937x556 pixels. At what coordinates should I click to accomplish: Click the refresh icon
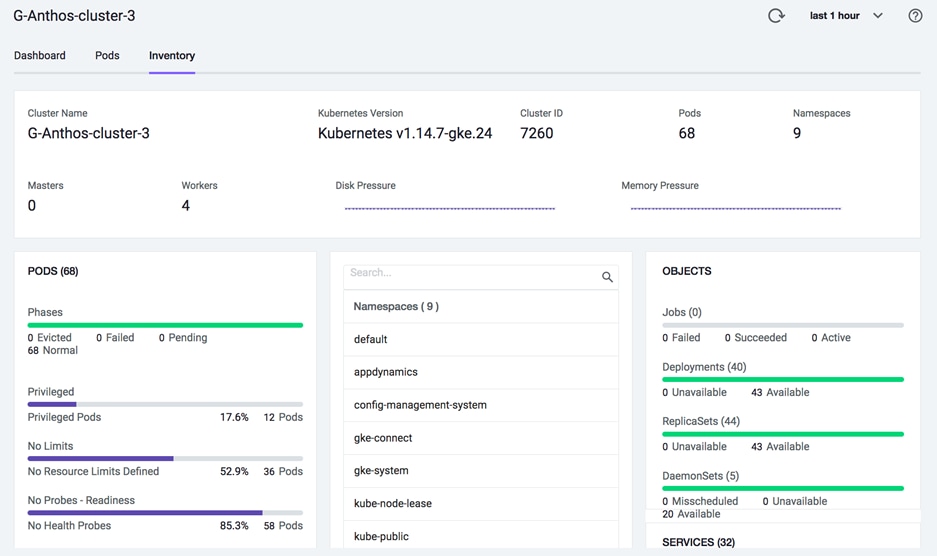click(x=776, y=16)
